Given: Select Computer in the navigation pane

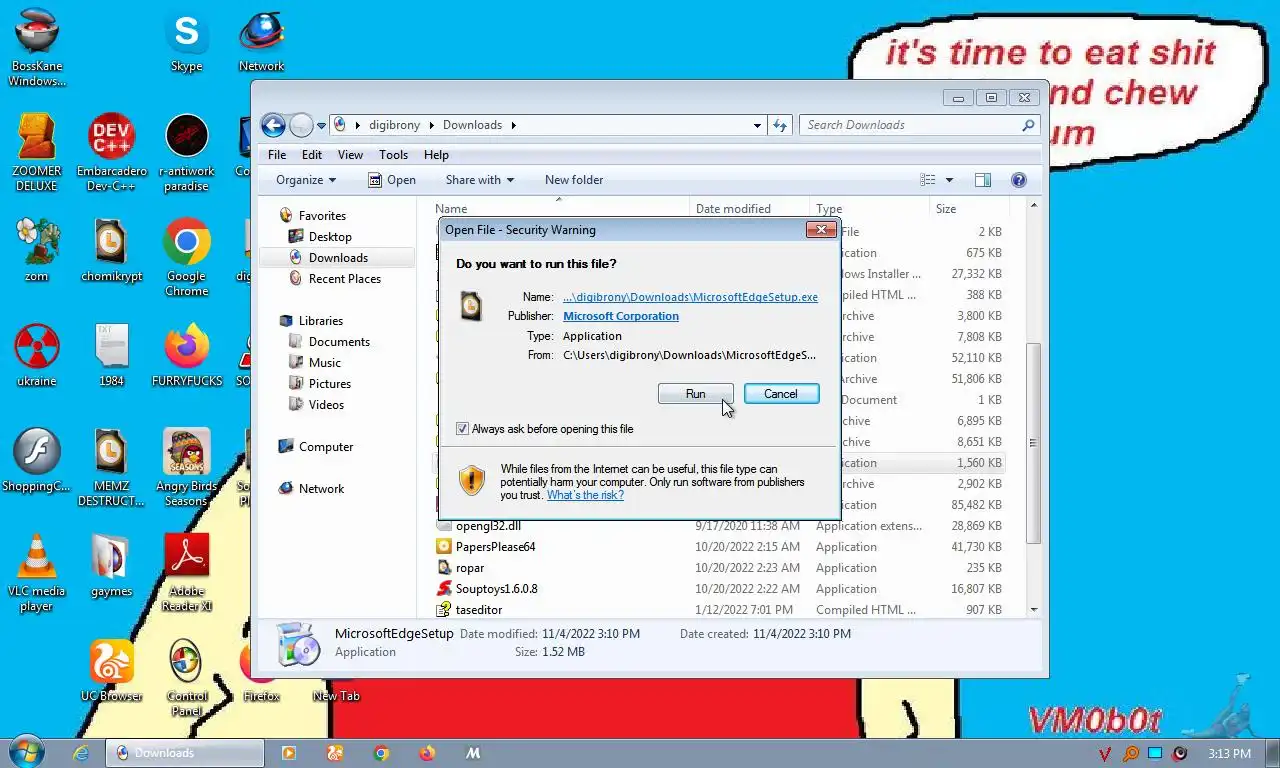Looking at the screenshot, I should coord(326,447).
